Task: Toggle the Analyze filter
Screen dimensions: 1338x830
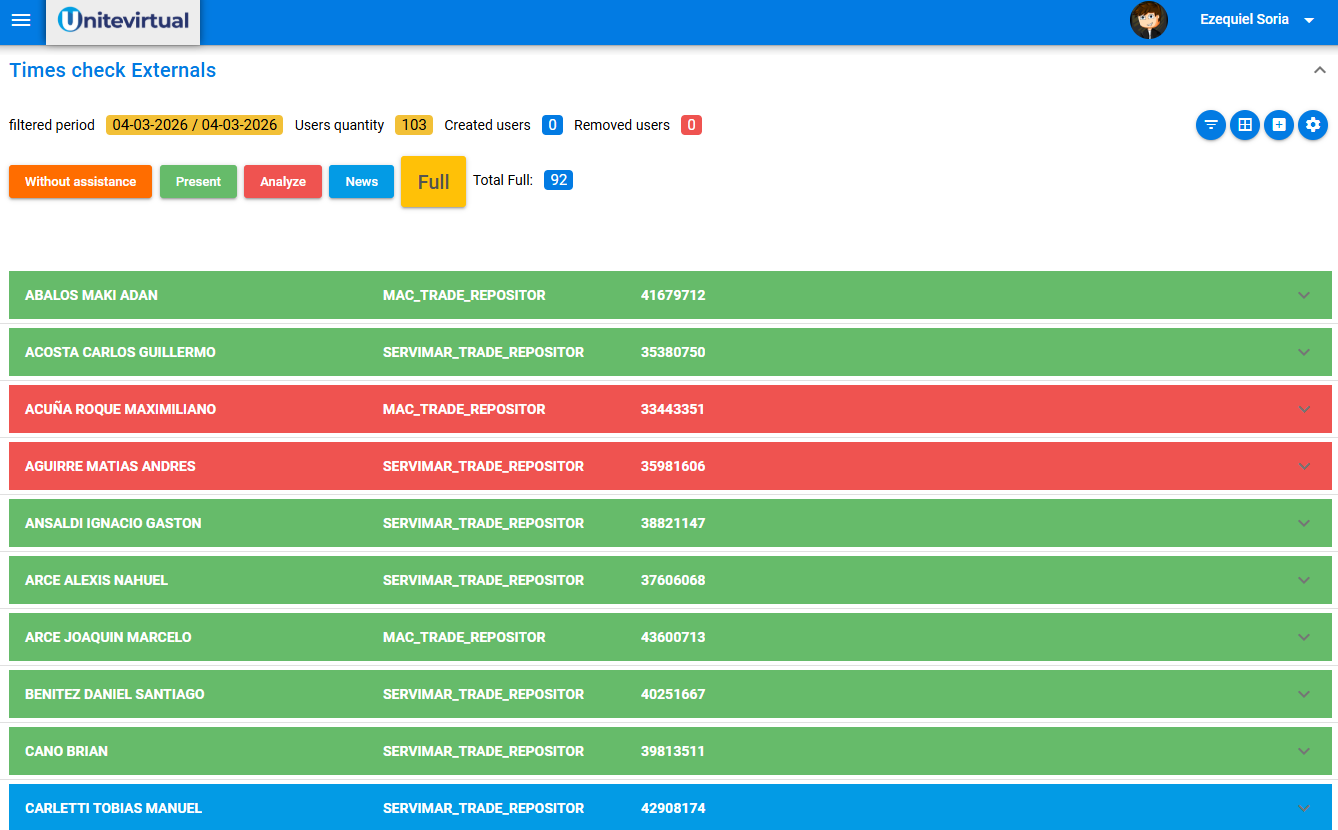Action: coord(282,181)
